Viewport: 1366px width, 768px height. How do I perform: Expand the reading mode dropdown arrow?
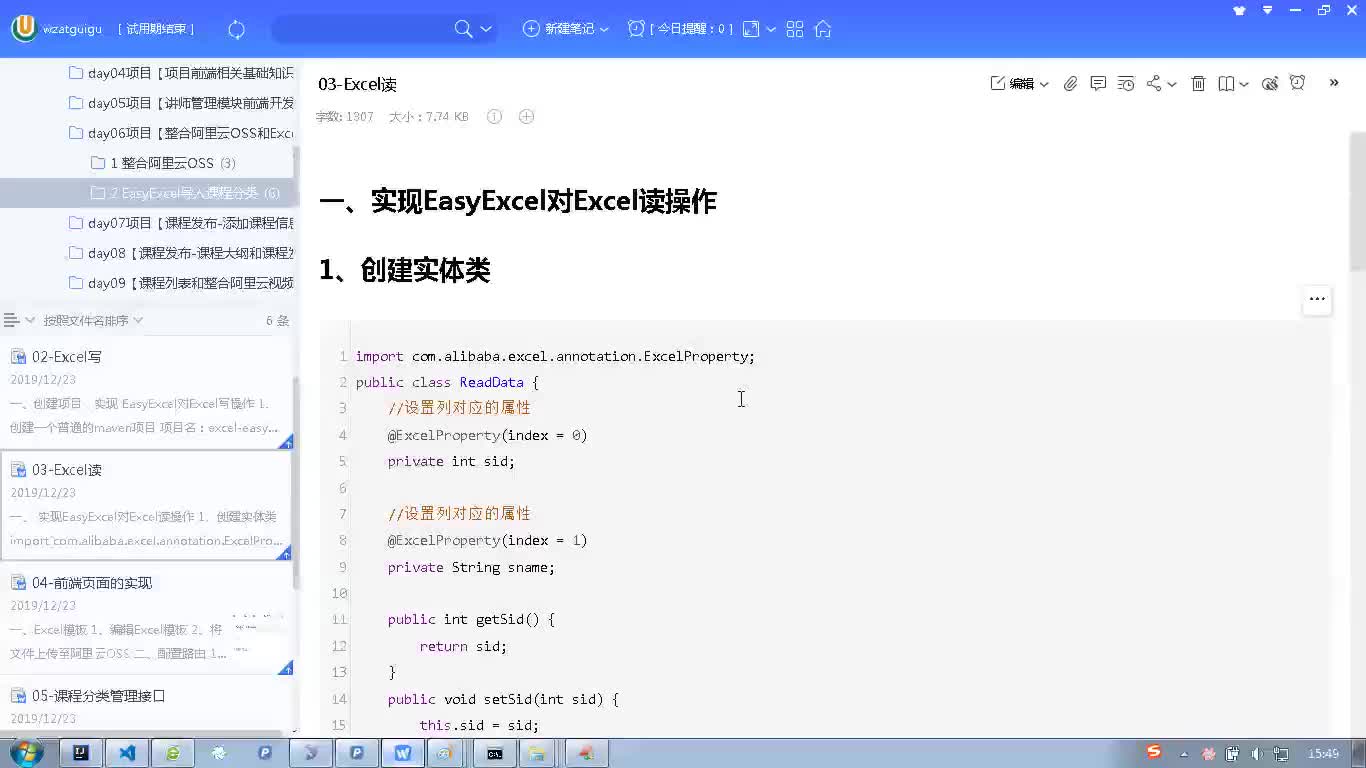(x=1244, y=84)
